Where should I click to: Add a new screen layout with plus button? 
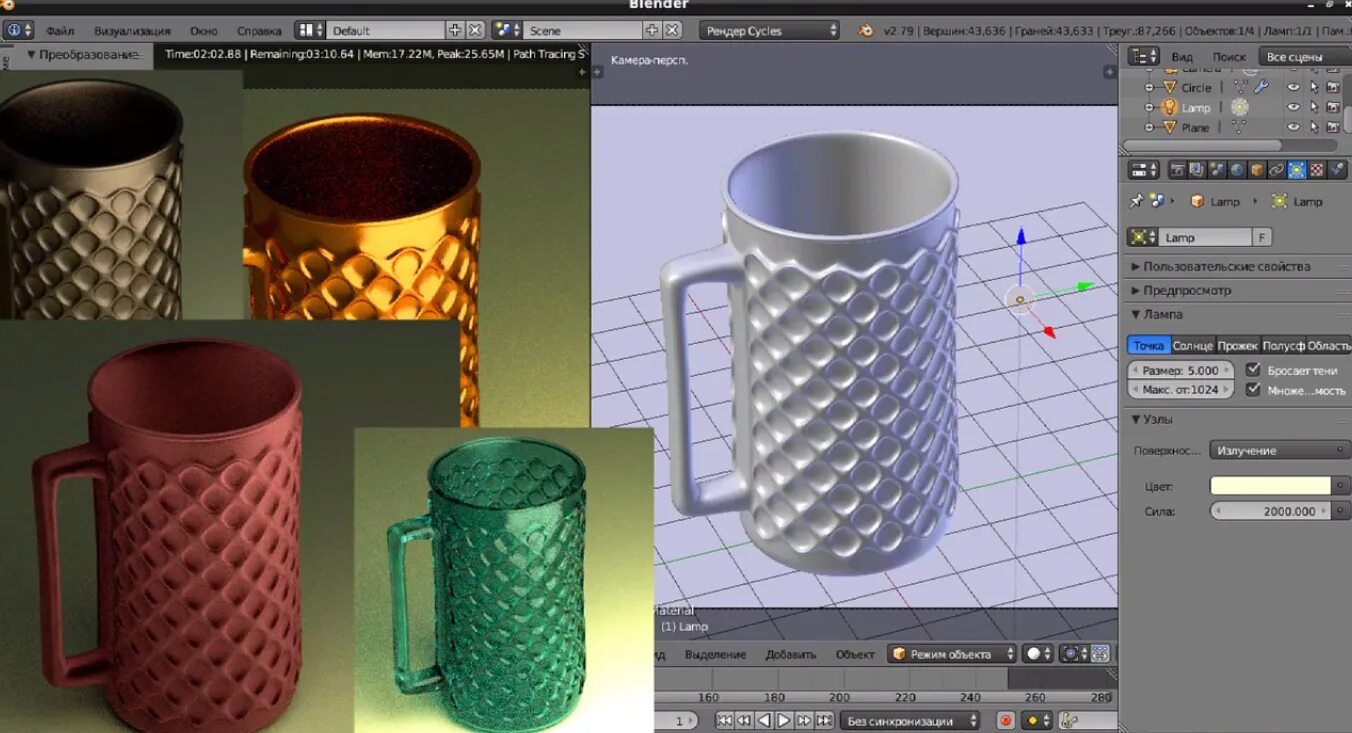[x=455, y=30]
